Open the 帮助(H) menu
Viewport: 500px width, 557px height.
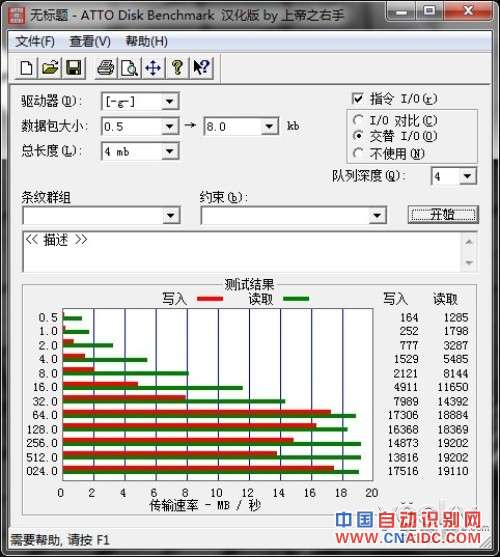pos(147,42)
